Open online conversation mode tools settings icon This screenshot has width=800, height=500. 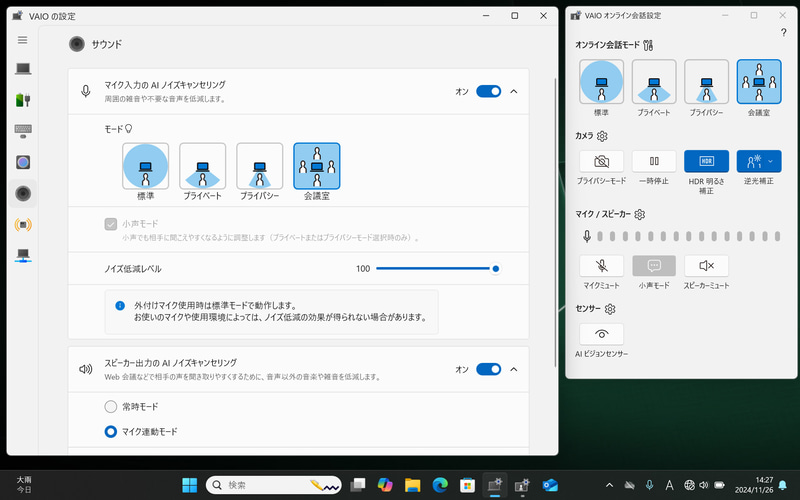click(648, 45)
